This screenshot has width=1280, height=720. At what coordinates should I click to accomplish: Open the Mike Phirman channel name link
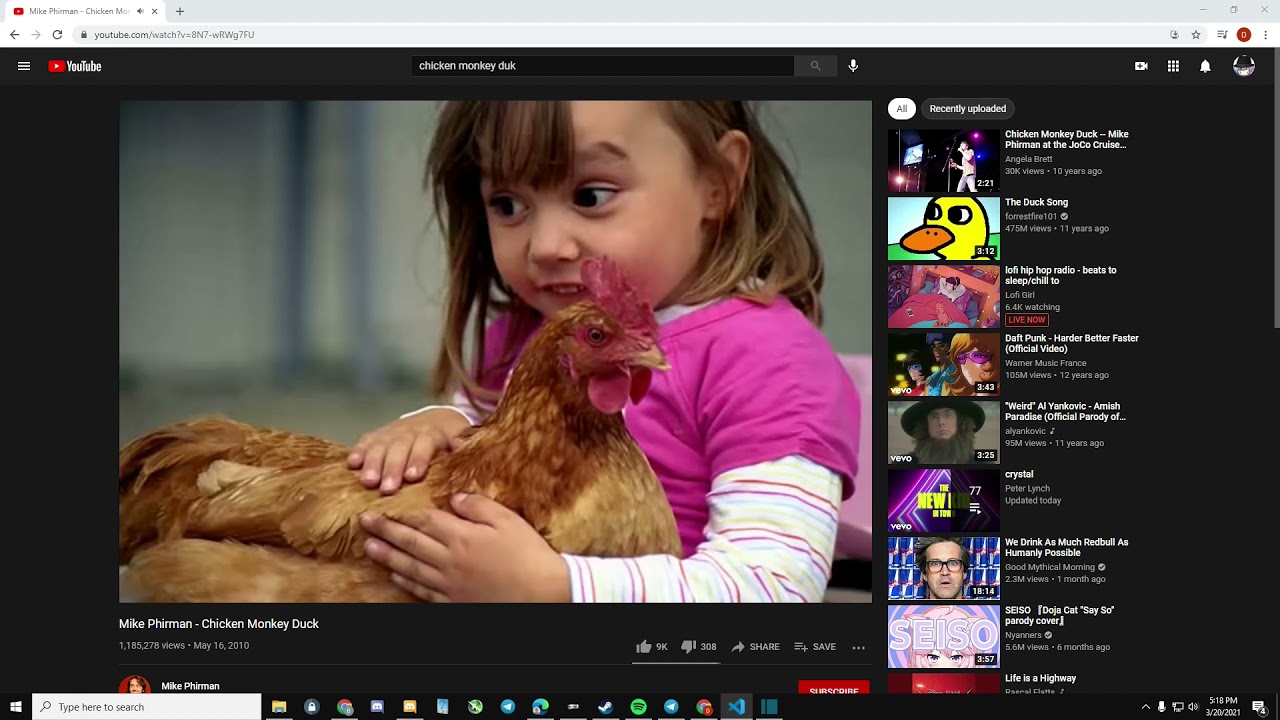[x=190, y=686]
